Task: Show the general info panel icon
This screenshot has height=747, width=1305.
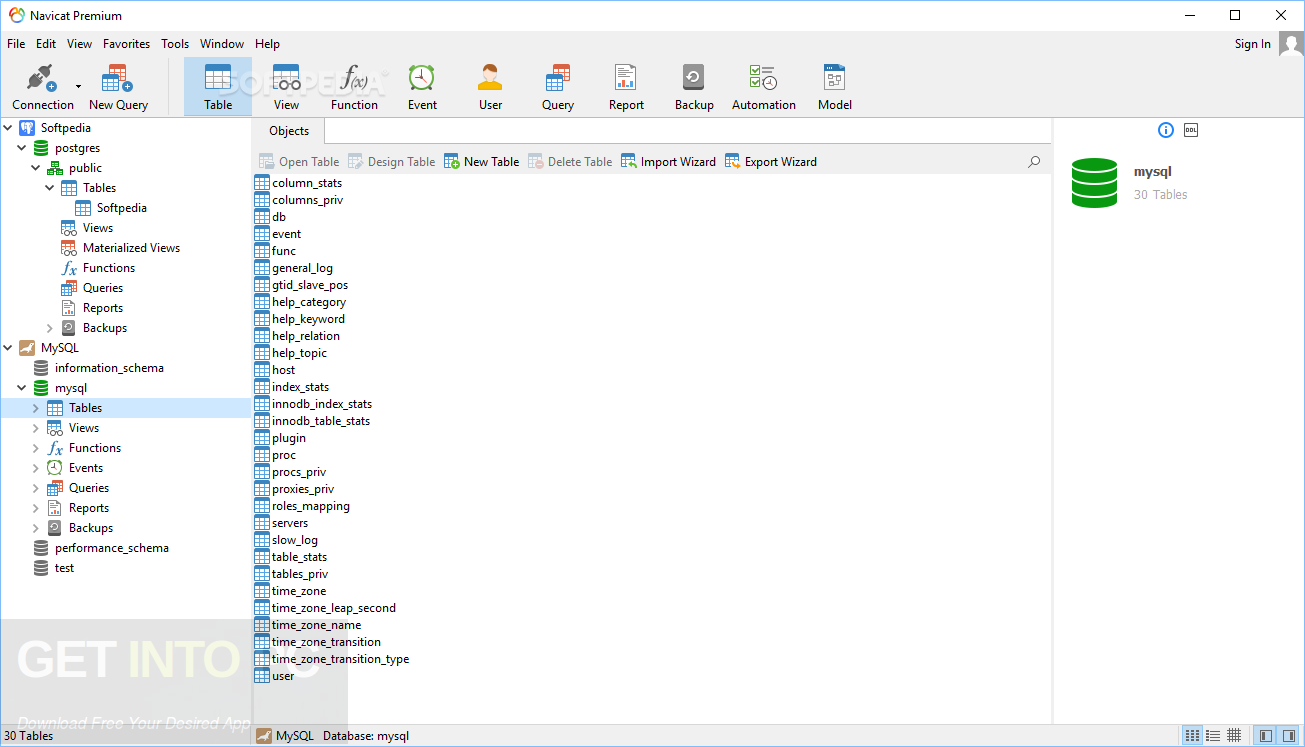Action: [1165, 130]
